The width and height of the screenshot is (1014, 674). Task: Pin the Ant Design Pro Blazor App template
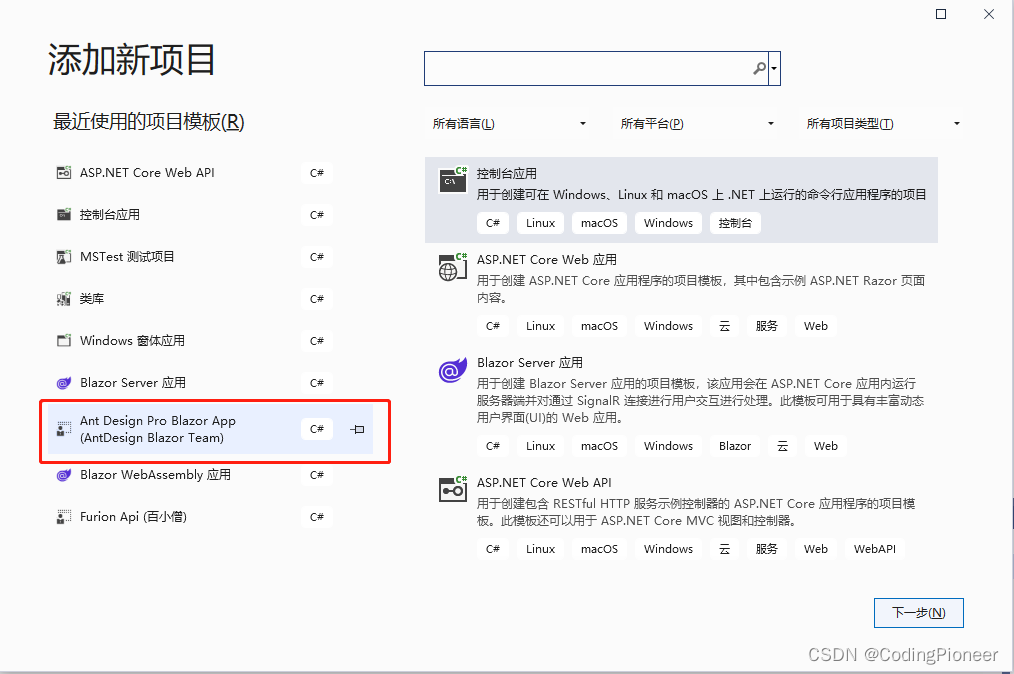(356, 428)
